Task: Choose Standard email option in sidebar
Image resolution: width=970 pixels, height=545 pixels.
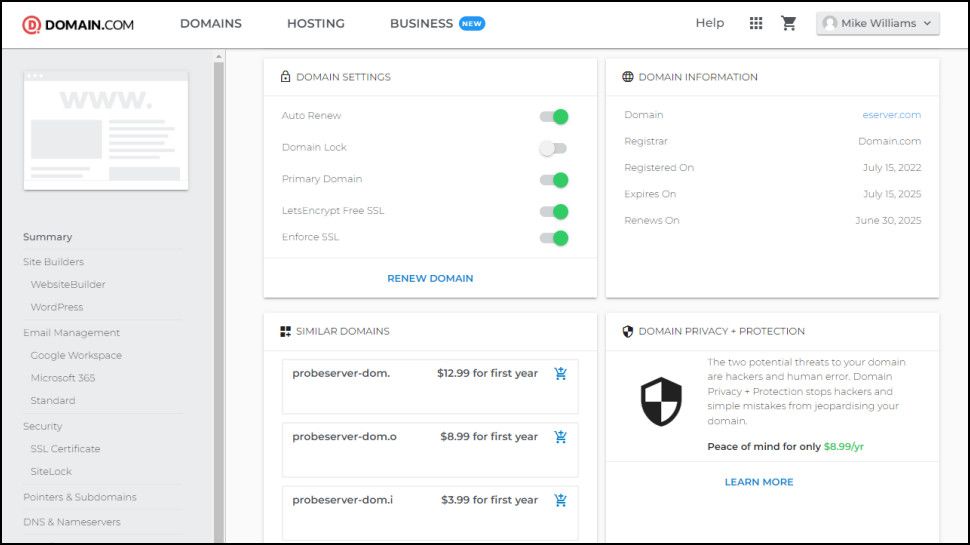Action: point(53,401)
